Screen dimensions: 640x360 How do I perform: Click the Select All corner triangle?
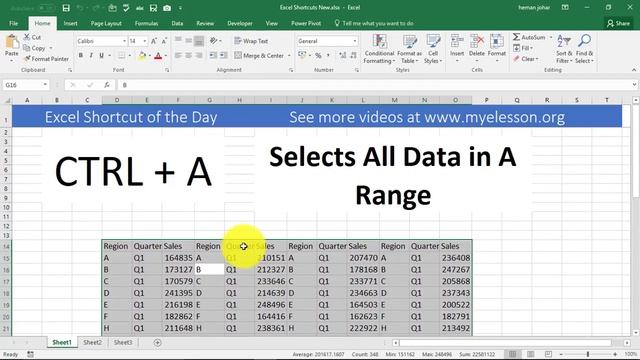point(7,100)
